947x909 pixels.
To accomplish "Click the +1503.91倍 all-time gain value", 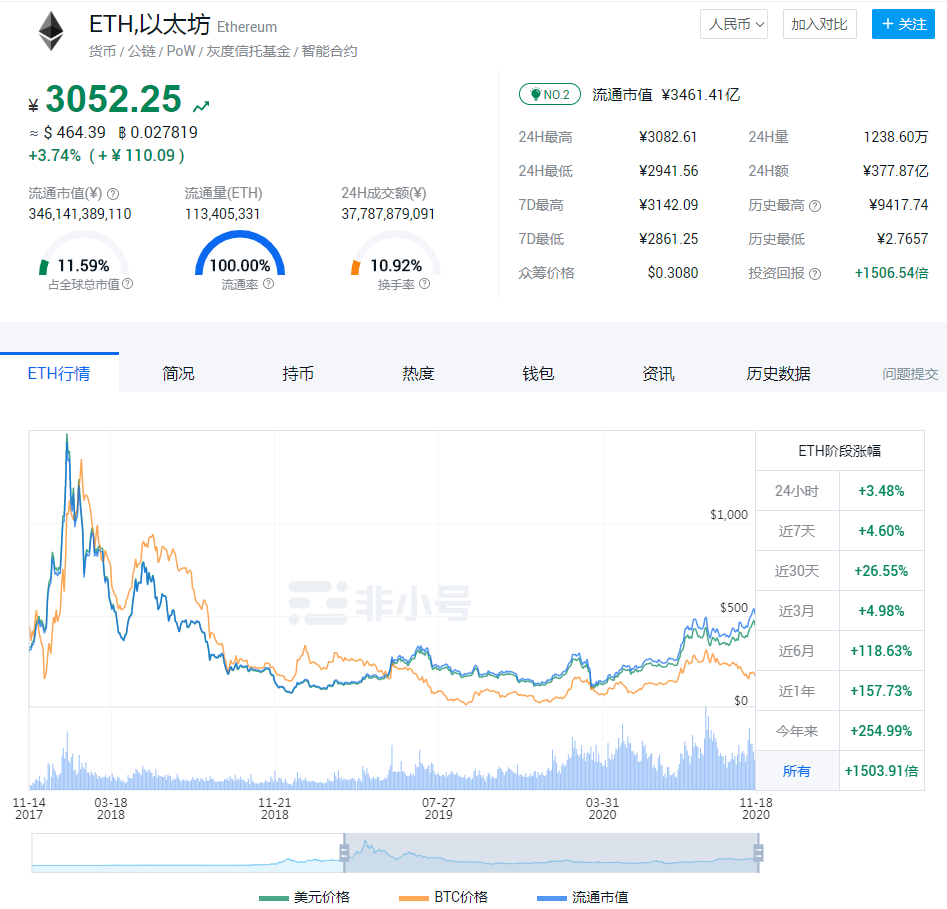I will (x=882, y=771).
